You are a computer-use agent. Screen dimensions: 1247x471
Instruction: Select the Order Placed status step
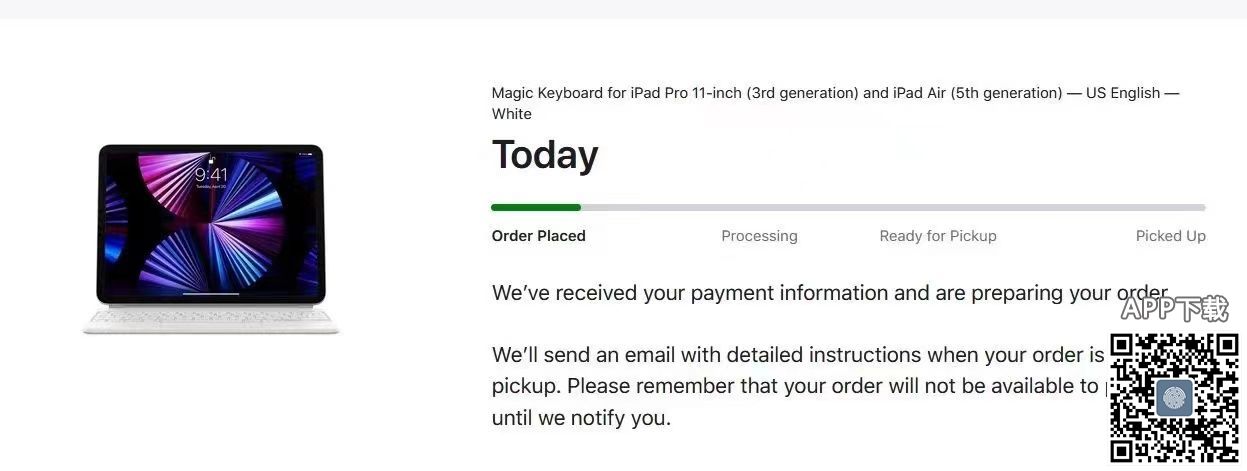point(538,236)
